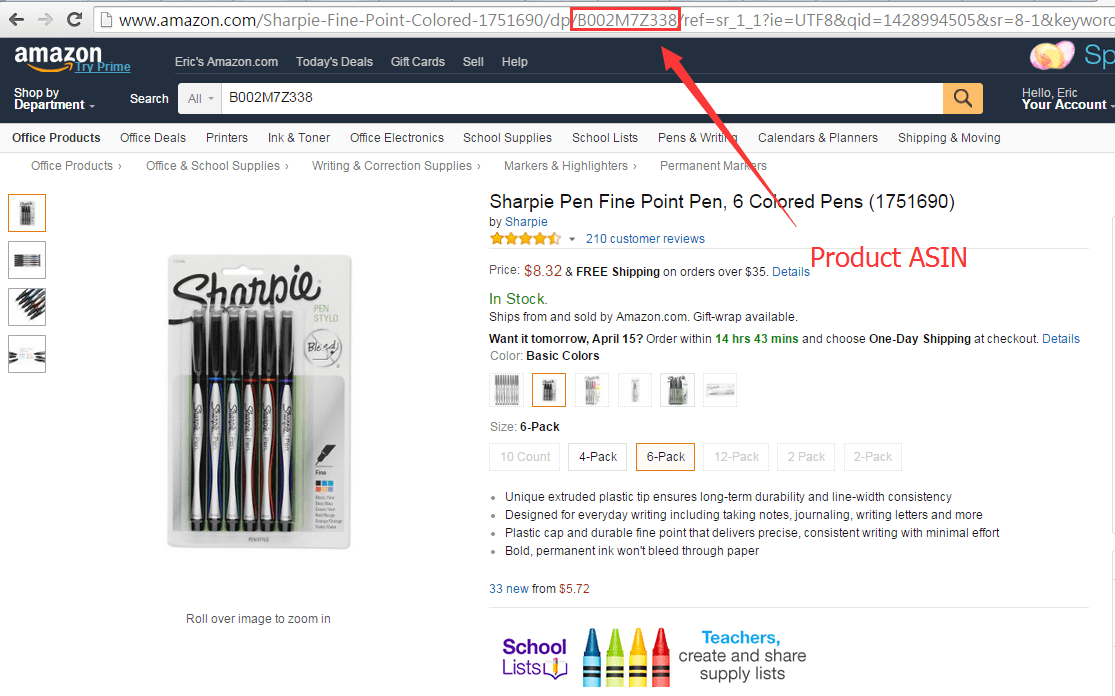Open the All search category dropdown

point(199,99)
